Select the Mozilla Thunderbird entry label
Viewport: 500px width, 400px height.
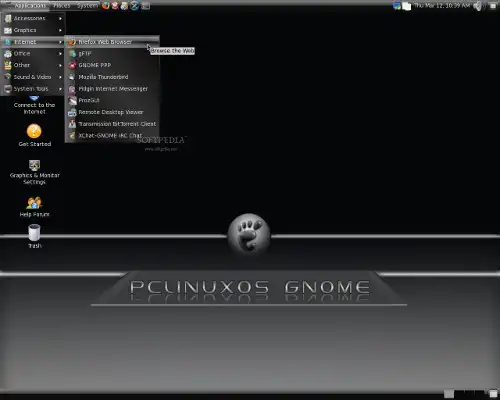pos(103,77)
